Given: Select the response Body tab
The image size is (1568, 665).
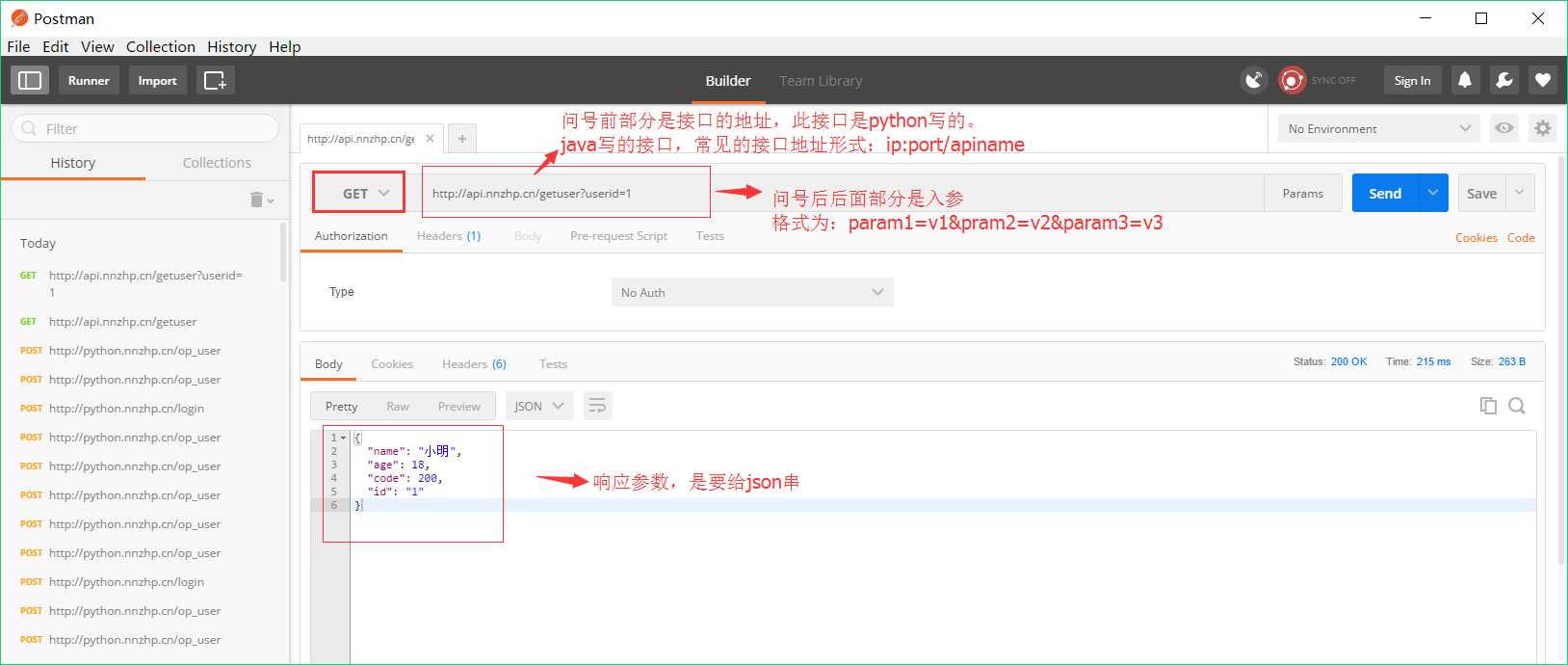Looking at the screenshot, I should coord(328,364).
